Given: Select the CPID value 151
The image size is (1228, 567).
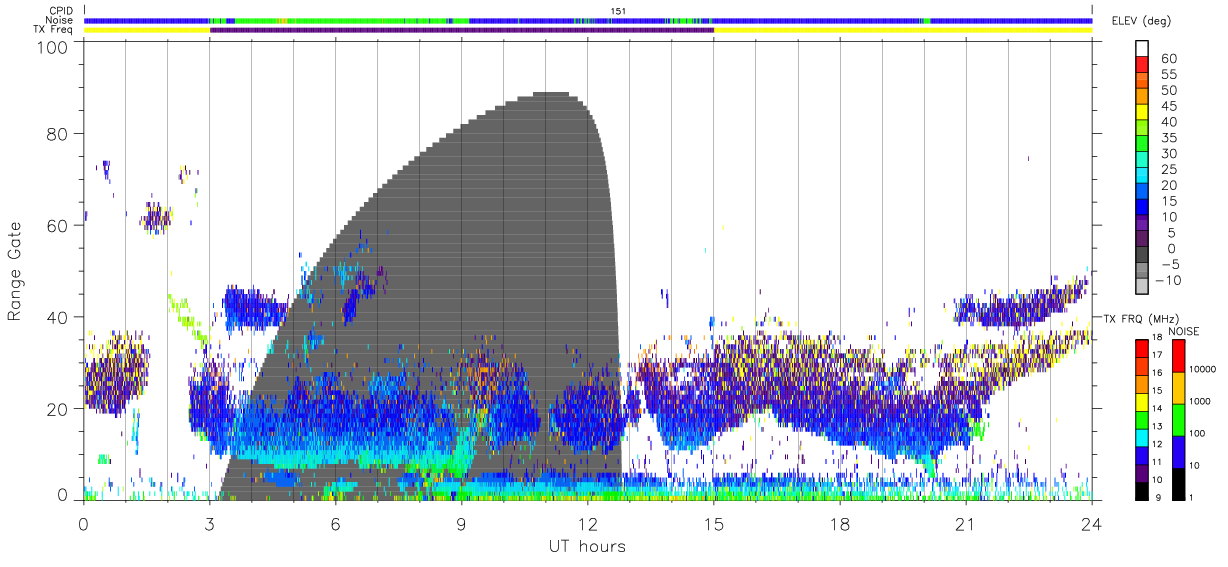Looking at the screenshot, I should 617,11.
